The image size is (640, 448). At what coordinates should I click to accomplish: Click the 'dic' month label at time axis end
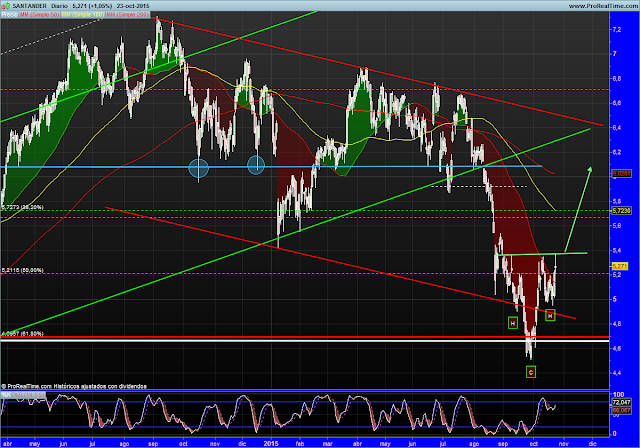[592, 444]
